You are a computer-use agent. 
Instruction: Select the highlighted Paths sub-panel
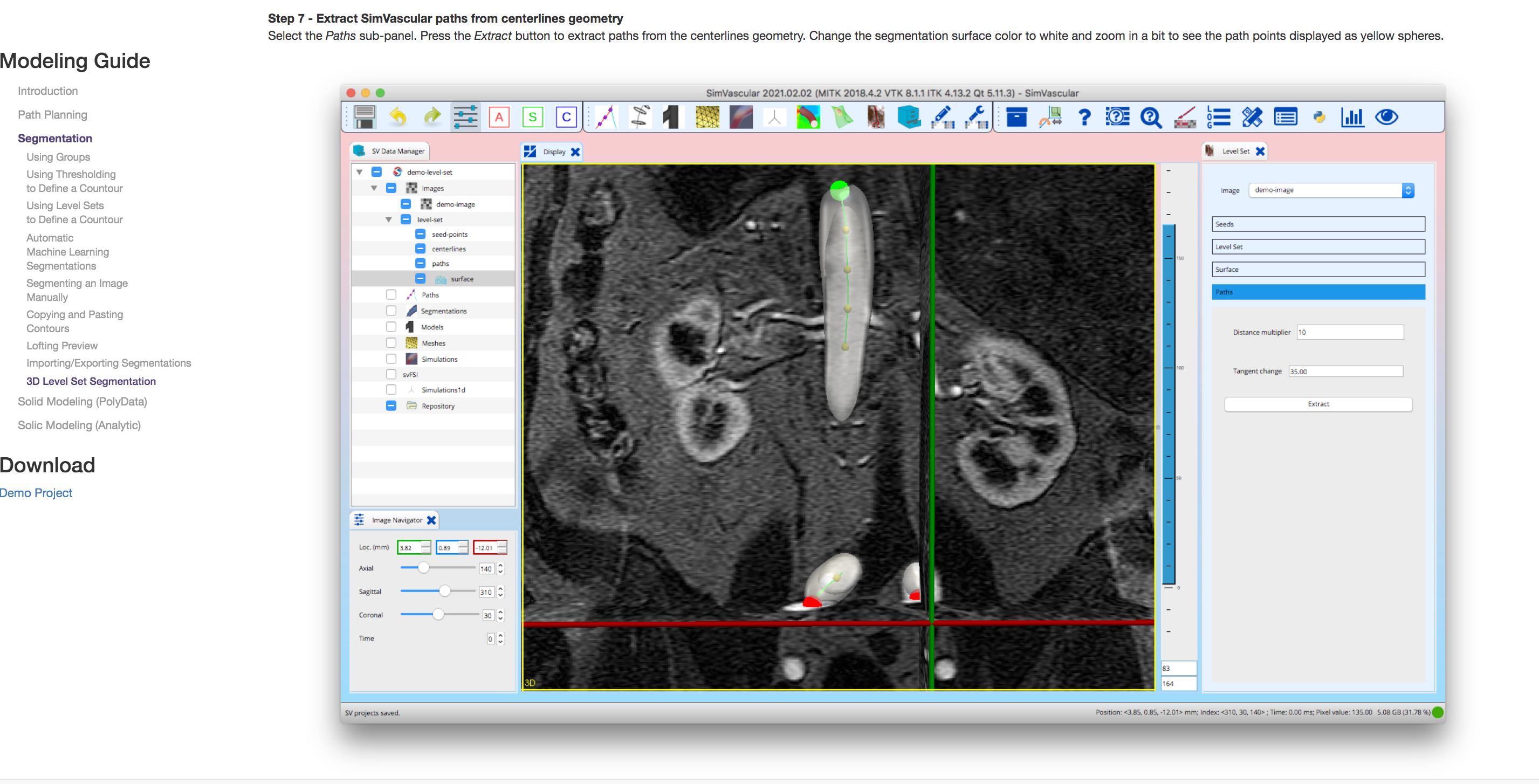tap(1318, 292)
